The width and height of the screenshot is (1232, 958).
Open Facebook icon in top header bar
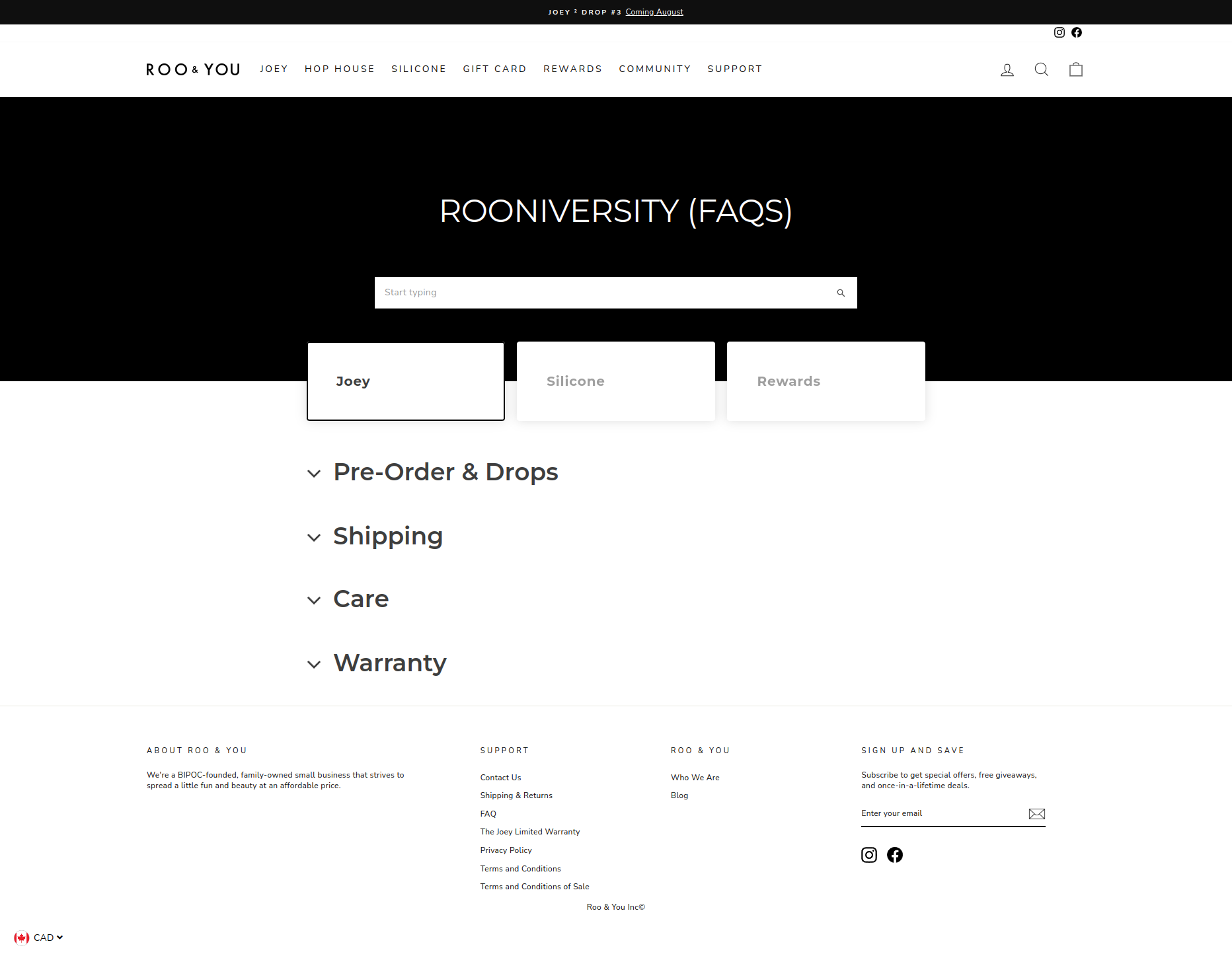[1077, 32]
